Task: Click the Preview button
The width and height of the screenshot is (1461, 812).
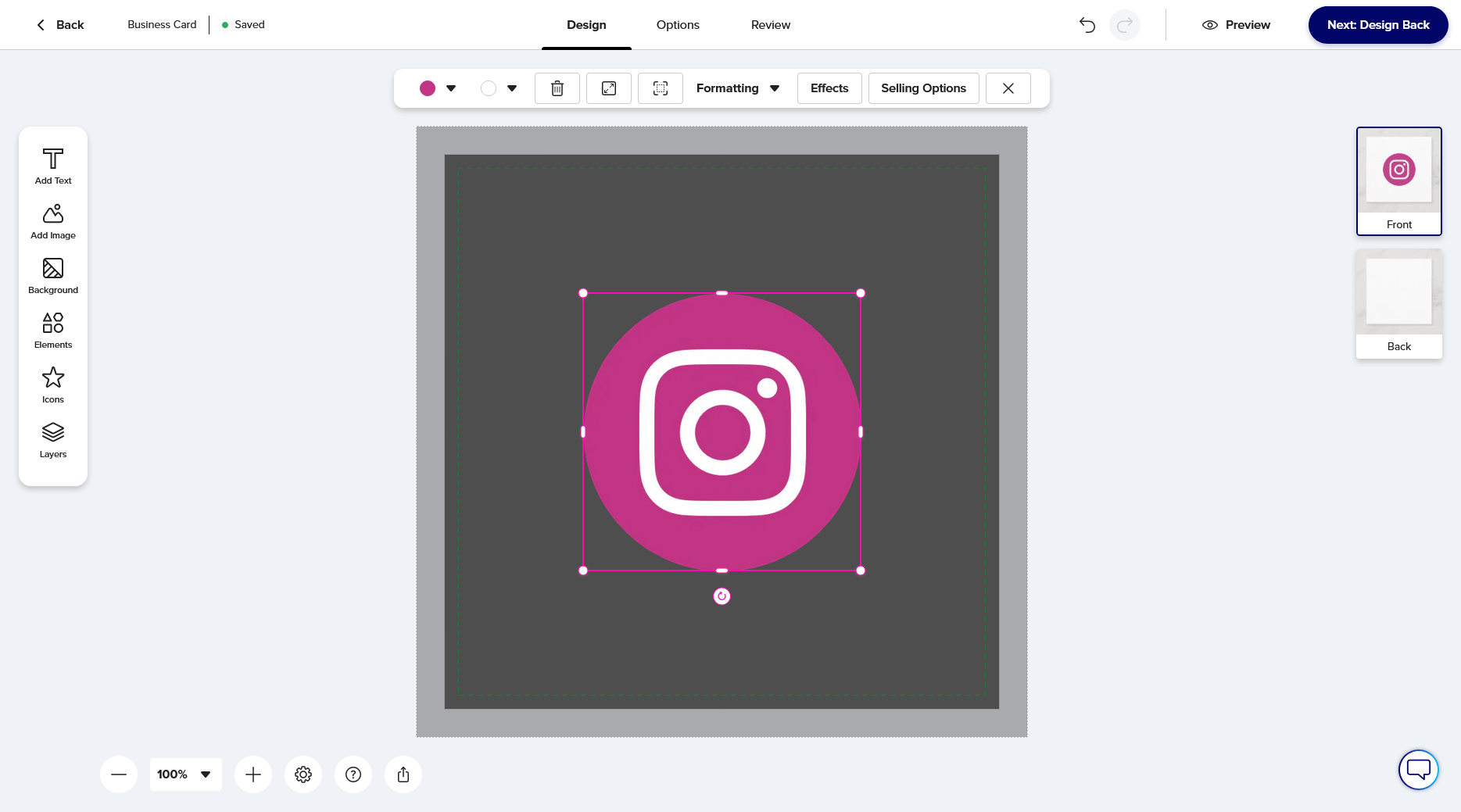Action: click(1236, 25)
